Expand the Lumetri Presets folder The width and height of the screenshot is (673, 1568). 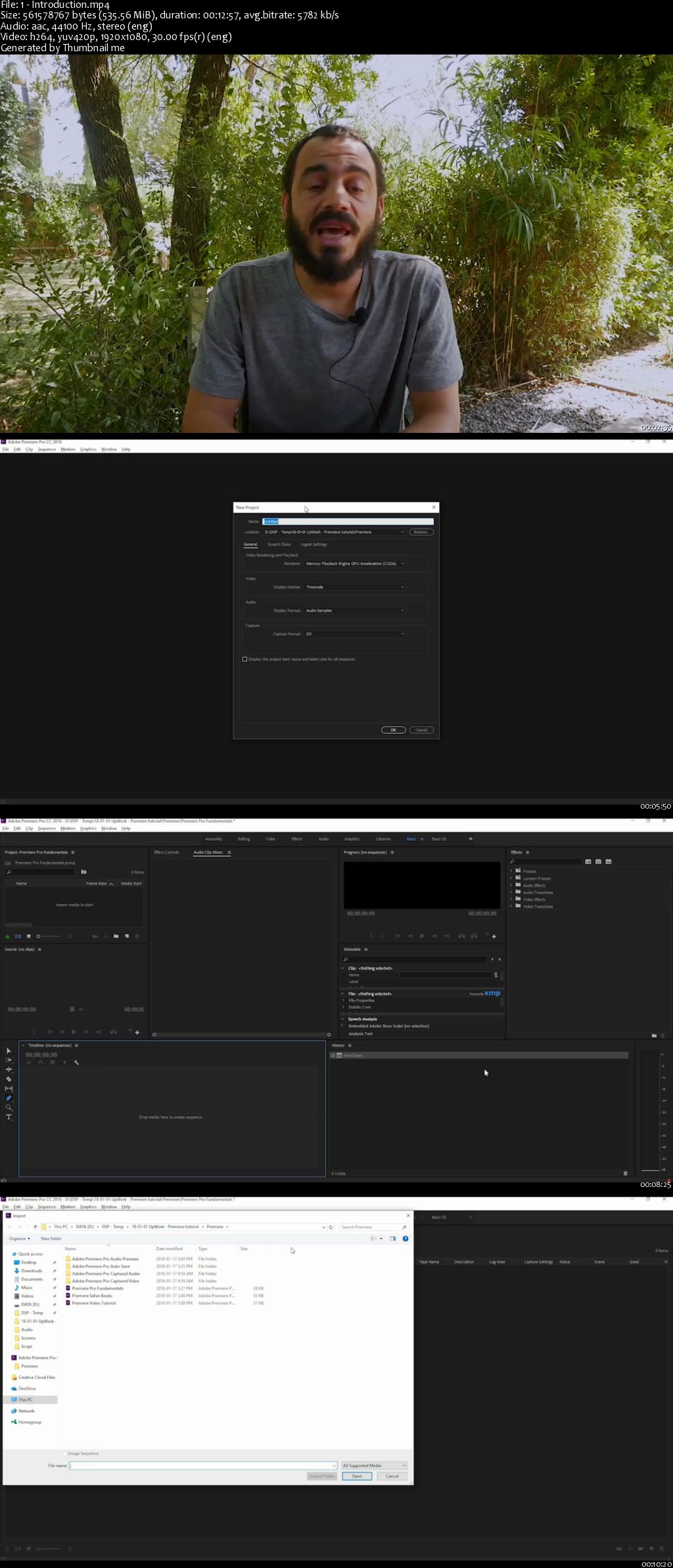click(511, 878)
